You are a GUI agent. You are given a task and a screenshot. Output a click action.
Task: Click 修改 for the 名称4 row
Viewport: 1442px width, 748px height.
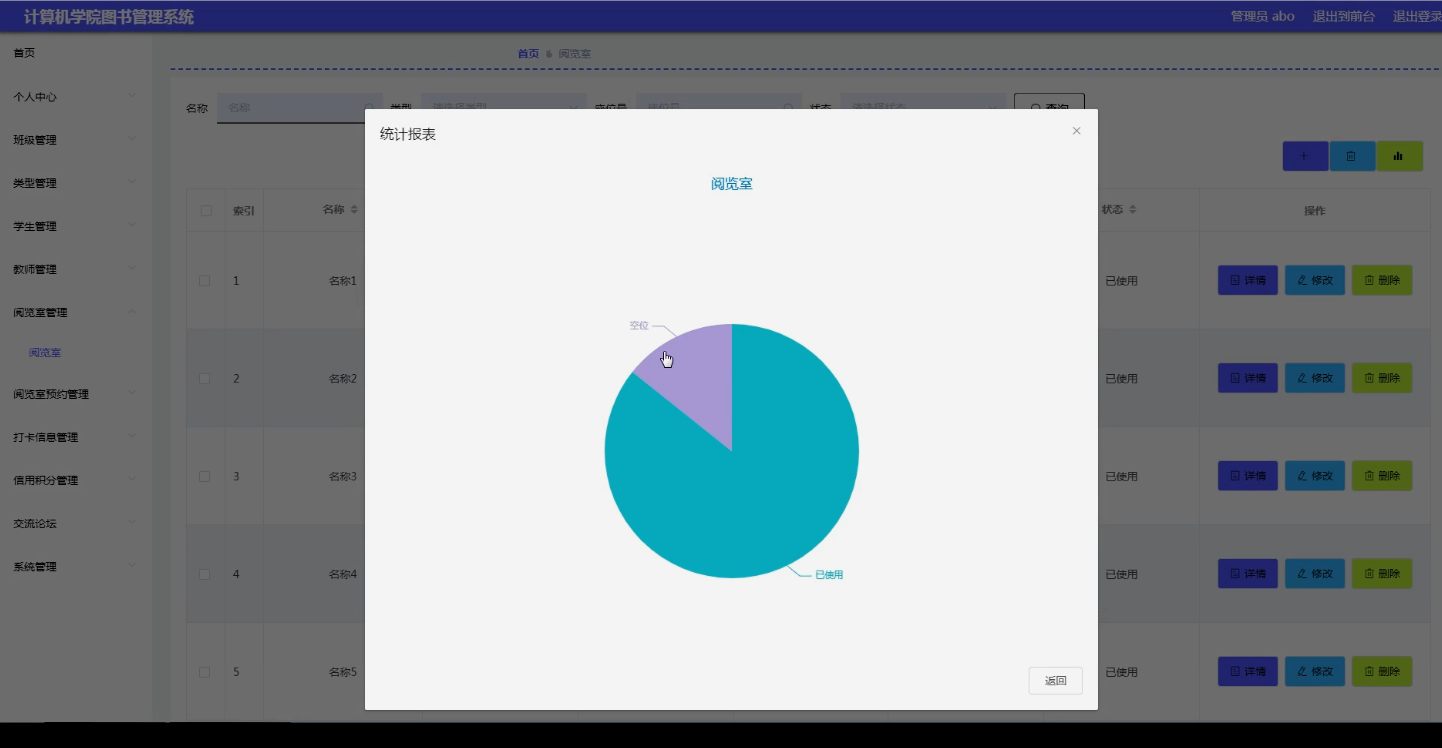point(1315,574)
